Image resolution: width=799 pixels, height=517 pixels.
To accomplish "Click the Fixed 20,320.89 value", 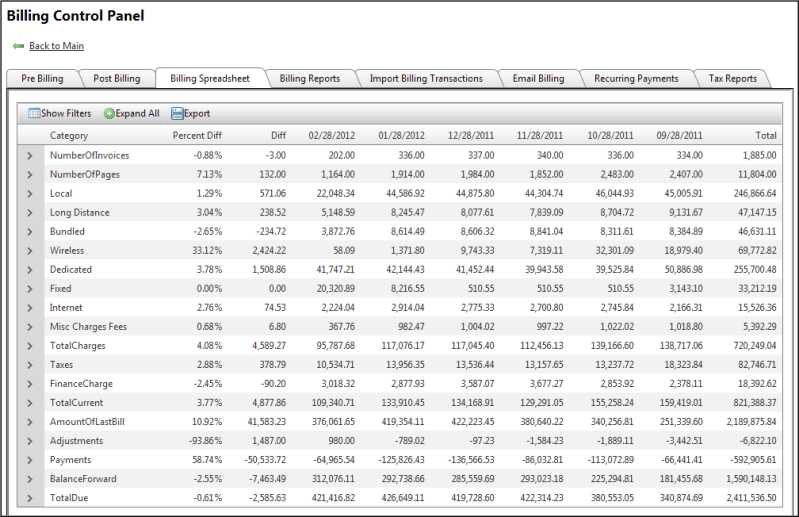I will pyautogui.click(x=335, y=289).
